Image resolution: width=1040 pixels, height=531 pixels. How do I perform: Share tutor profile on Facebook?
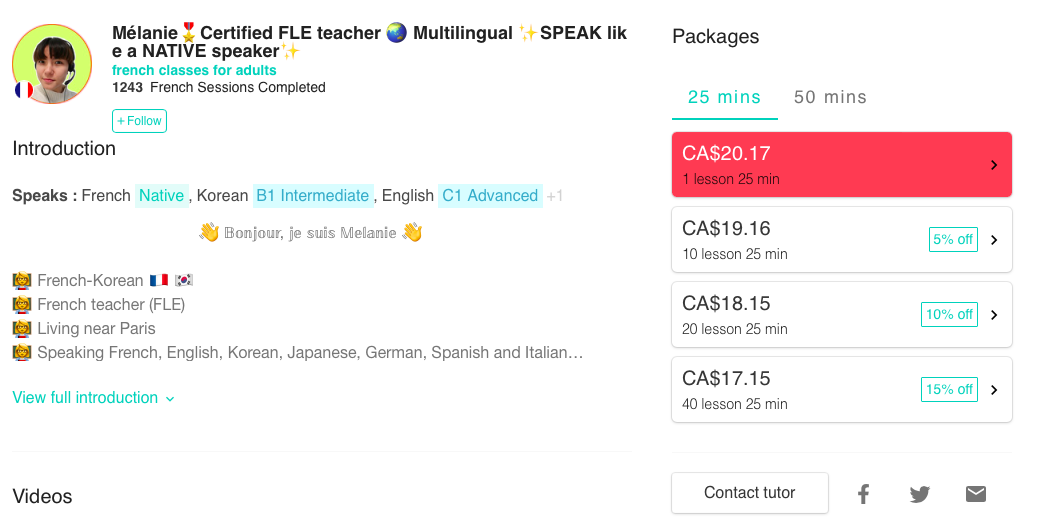click(863, 494)
